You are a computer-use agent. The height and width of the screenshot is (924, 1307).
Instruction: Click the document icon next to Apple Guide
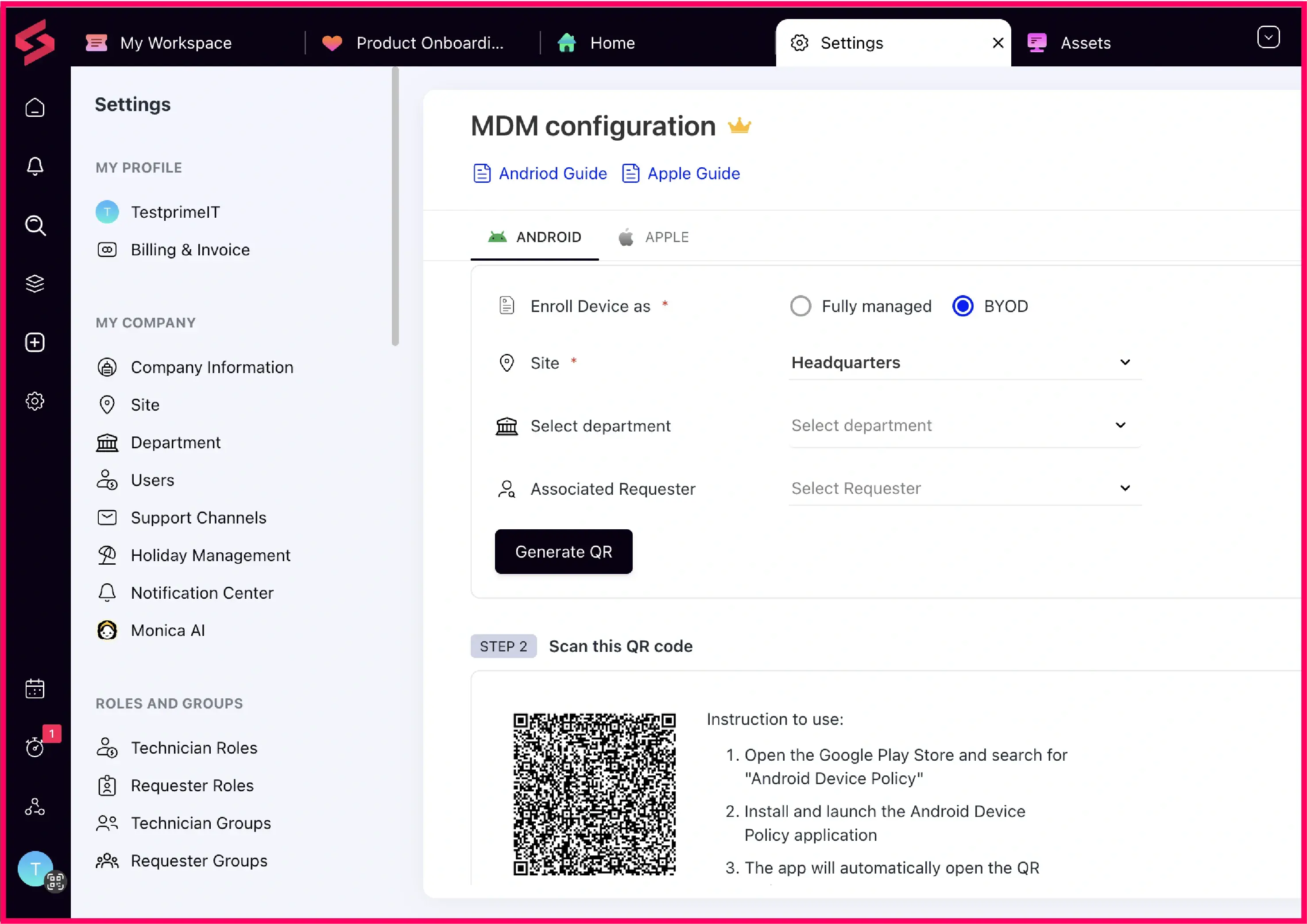pos(631,173)
